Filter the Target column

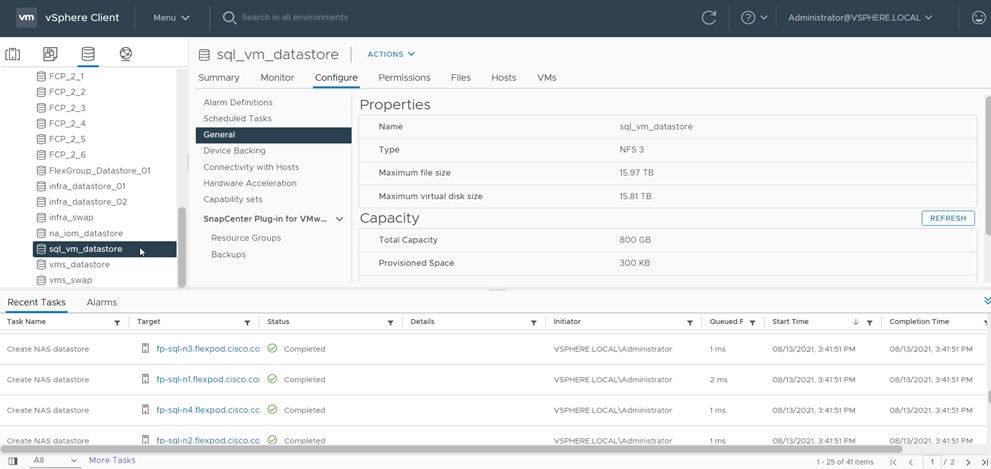(x=247, y=322)
